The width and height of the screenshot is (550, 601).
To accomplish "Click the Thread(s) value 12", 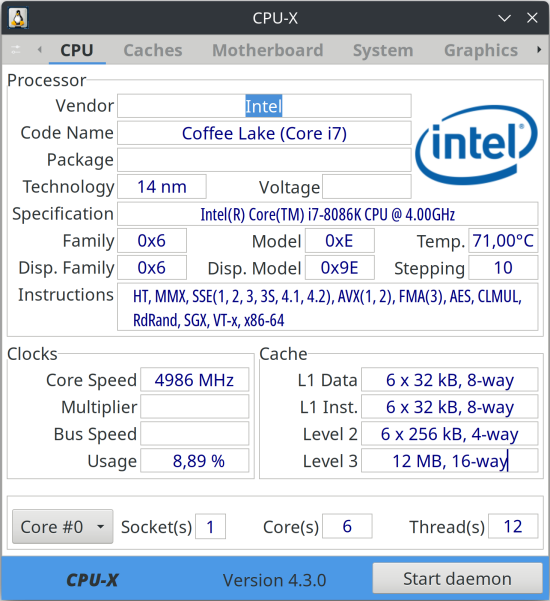I will coord(513,527).
